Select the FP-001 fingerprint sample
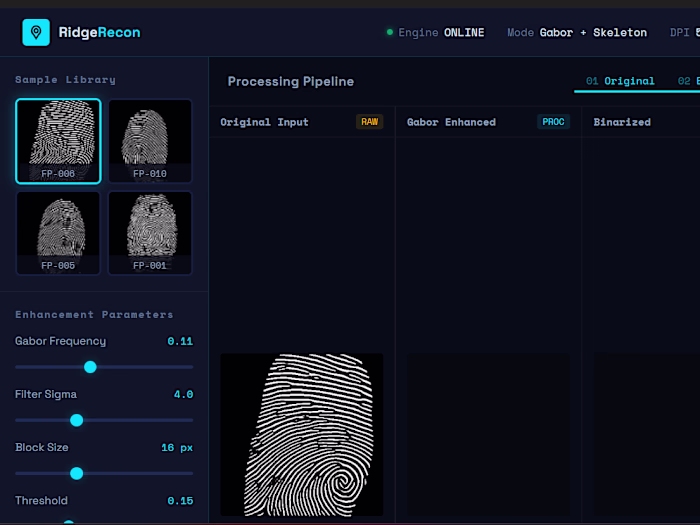700x525 pixels. pos(150,233)
